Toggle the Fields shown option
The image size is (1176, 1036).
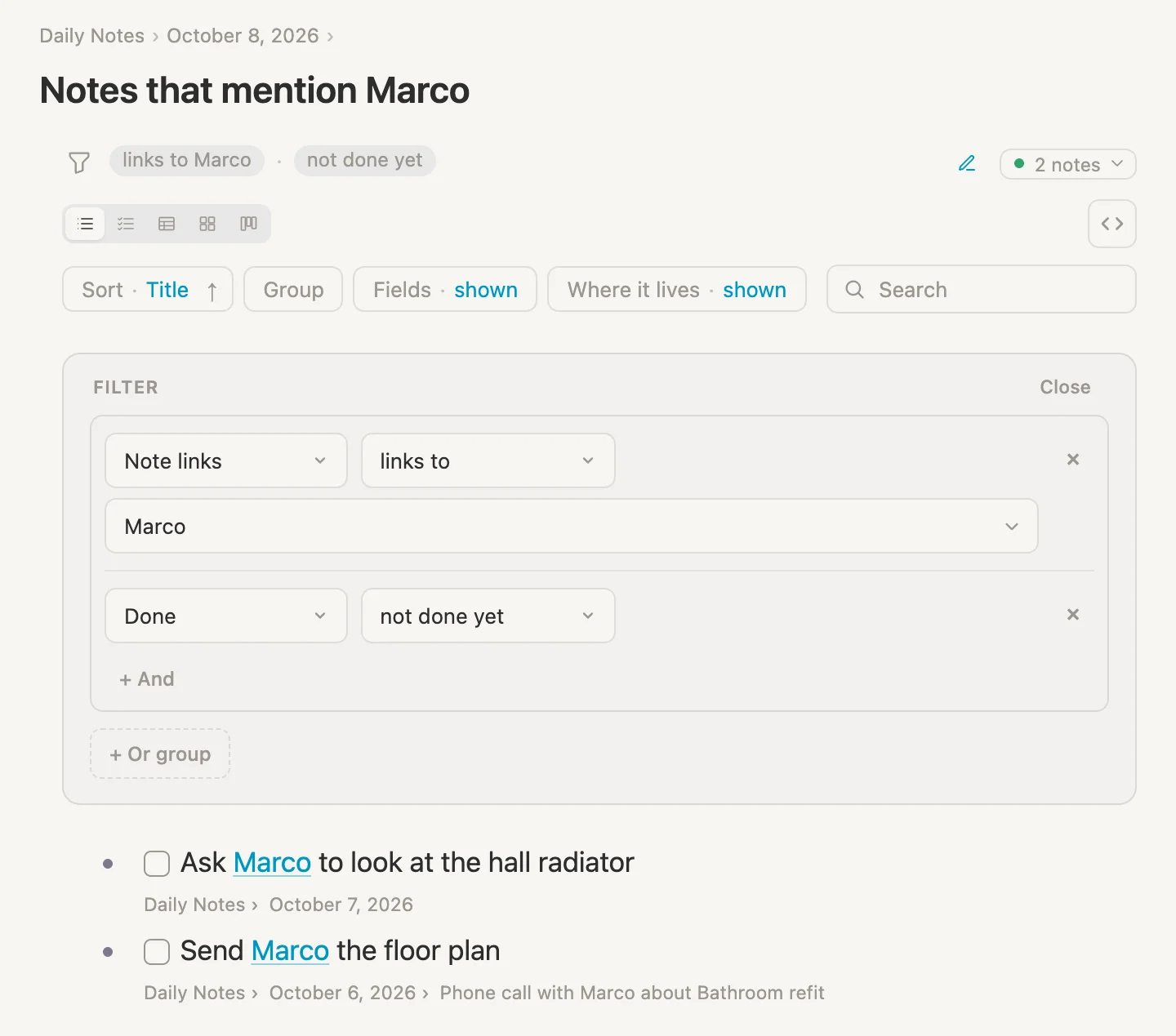445,290
